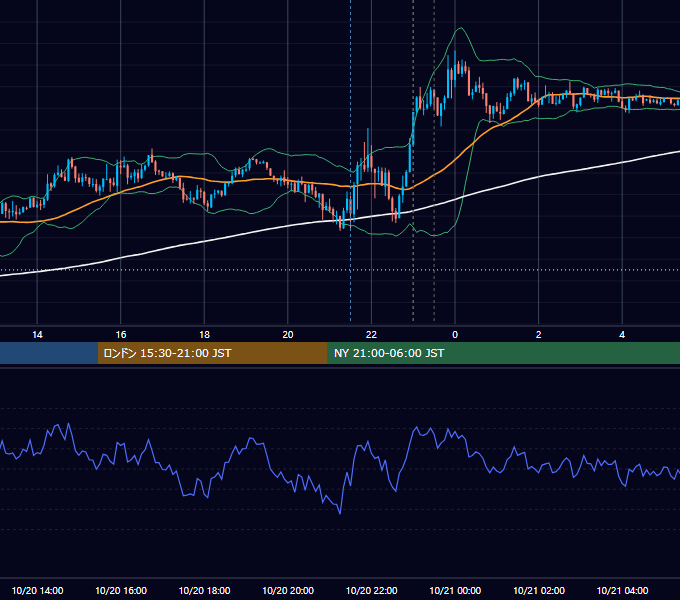Click the 10/21 00:00 date label
Image resolution: width=680 pixels, height=600 pixels.
pyautogui.click(x=455, y=590)
